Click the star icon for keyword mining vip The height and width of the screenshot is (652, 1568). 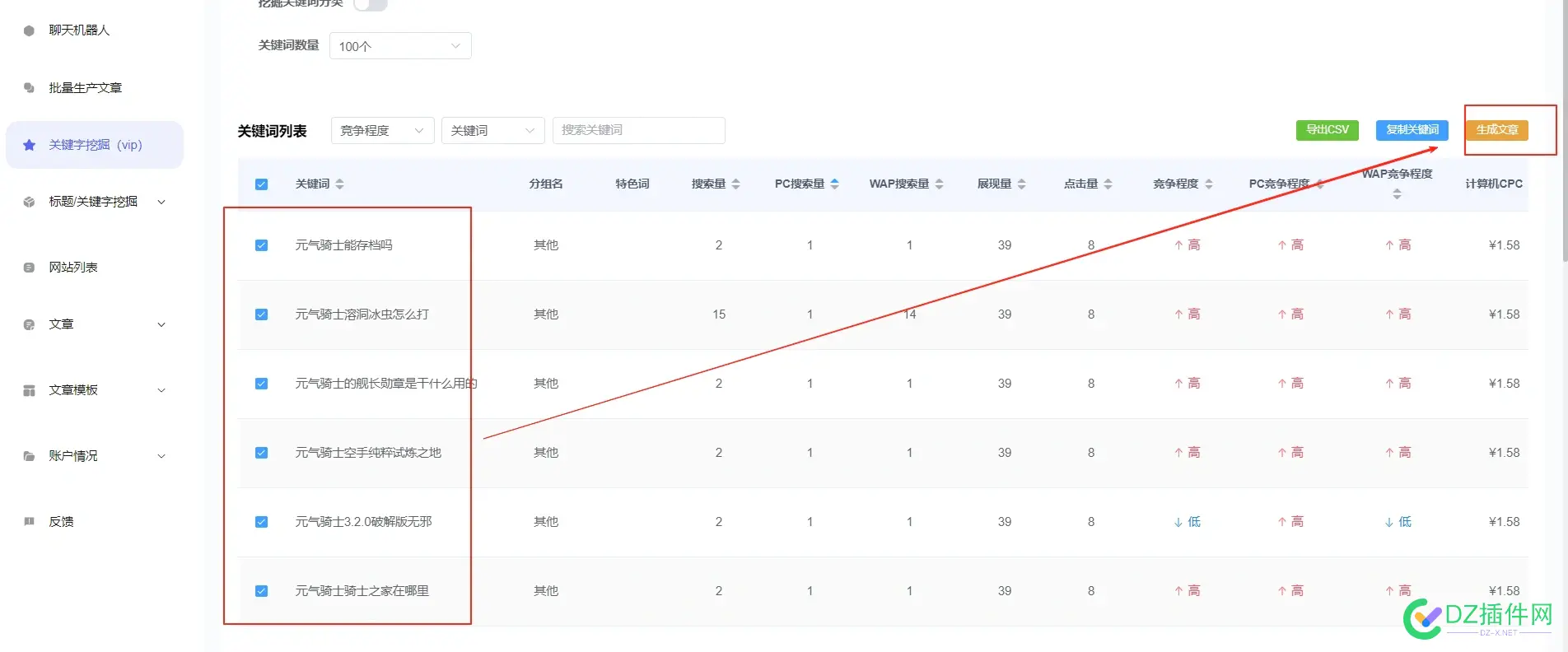point(29,145)
